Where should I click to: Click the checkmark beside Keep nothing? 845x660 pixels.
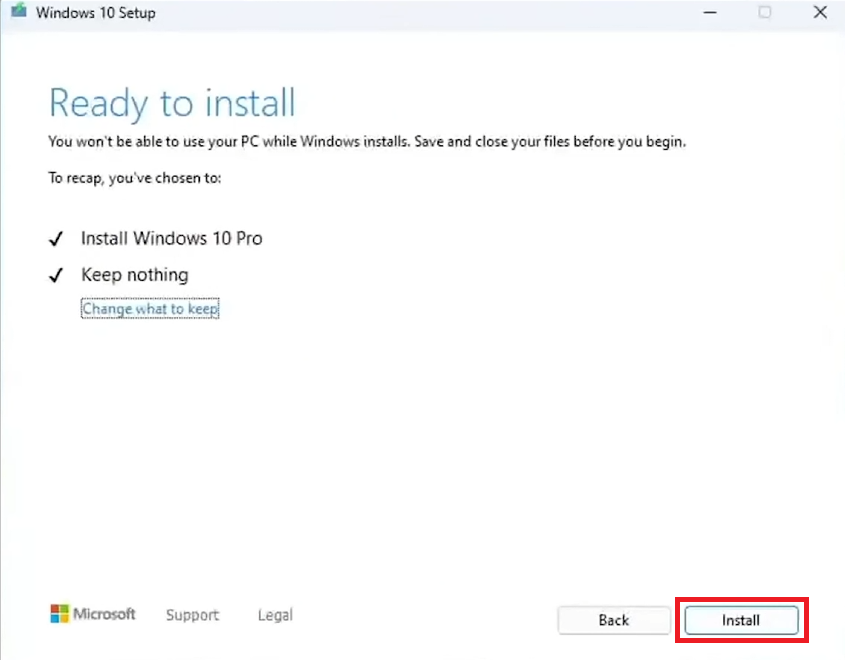(x=56, y=275)
